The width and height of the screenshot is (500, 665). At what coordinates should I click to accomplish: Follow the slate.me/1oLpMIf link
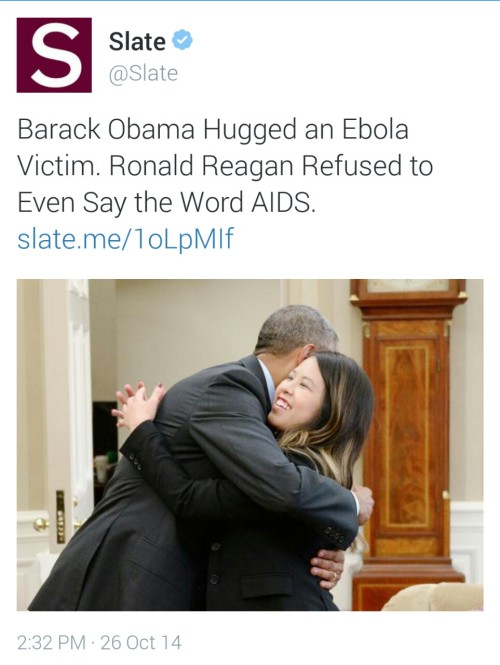point(126,238)
